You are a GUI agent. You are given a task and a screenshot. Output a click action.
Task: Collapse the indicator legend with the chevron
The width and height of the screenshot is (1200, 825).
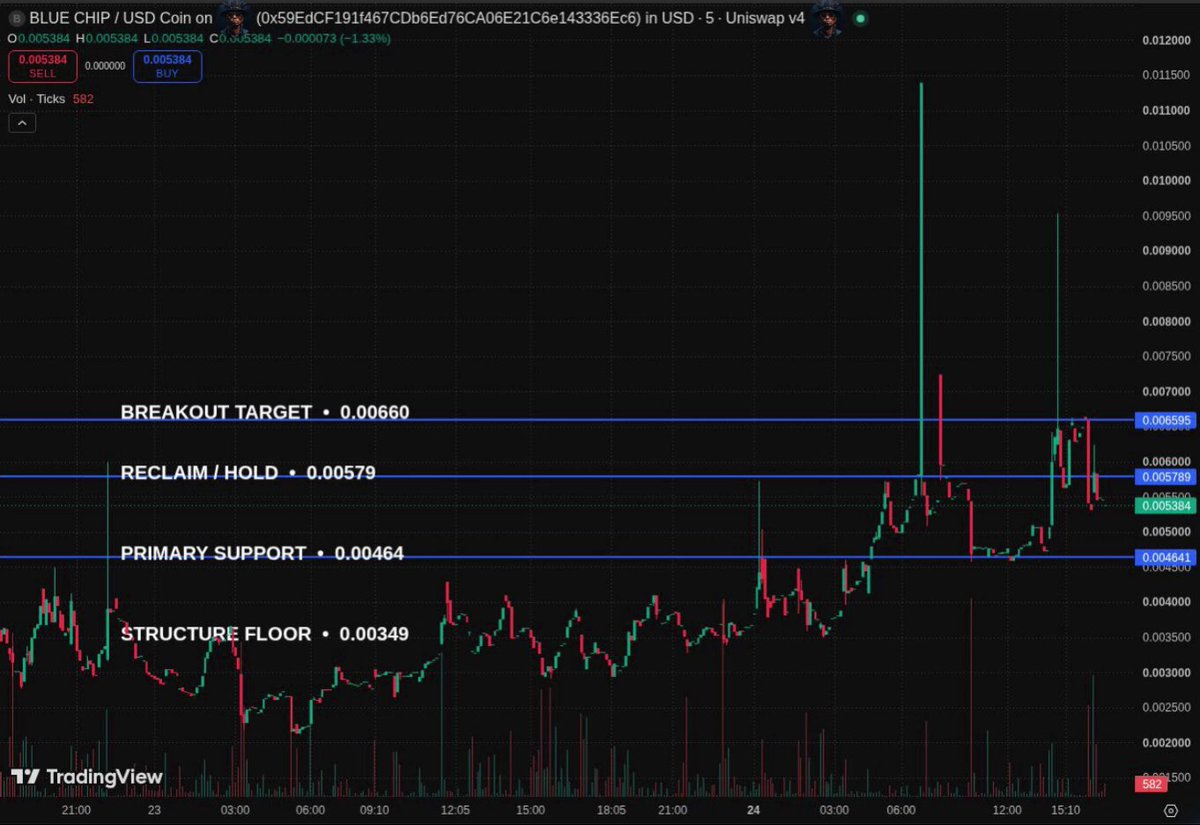point(22,123)
